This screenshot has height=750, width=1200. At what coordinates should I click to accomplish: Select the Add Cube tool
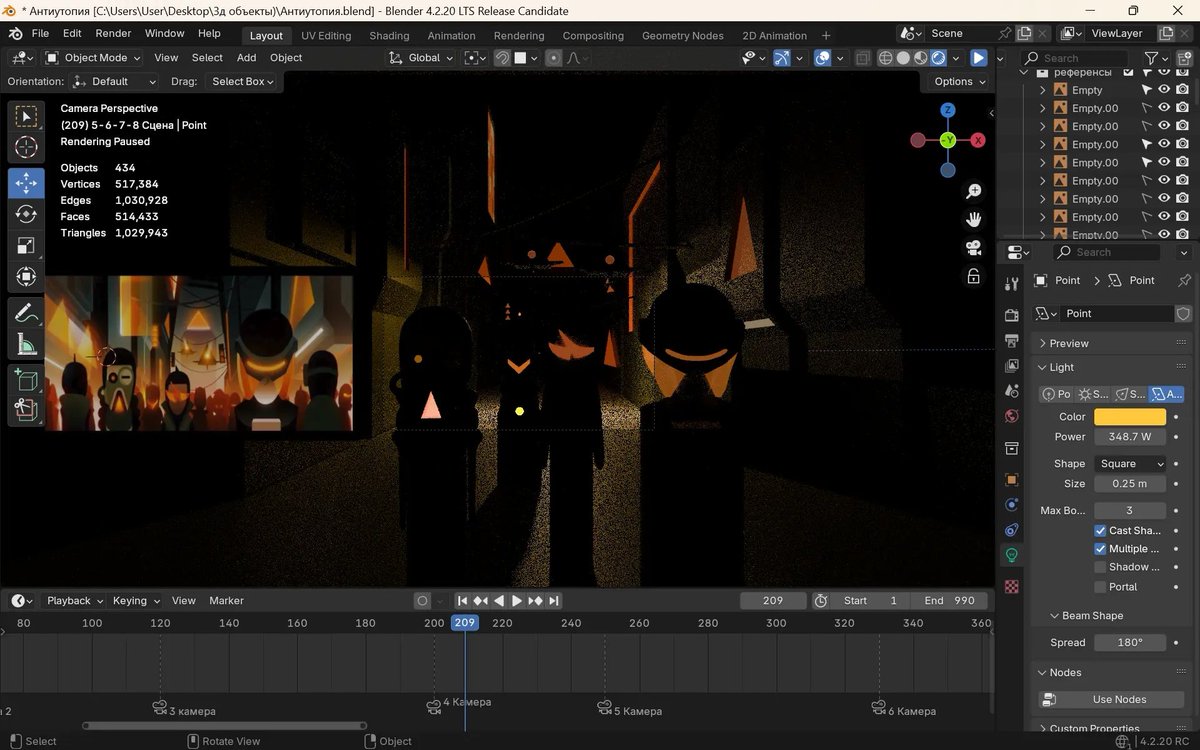click(x=26, y=380)
